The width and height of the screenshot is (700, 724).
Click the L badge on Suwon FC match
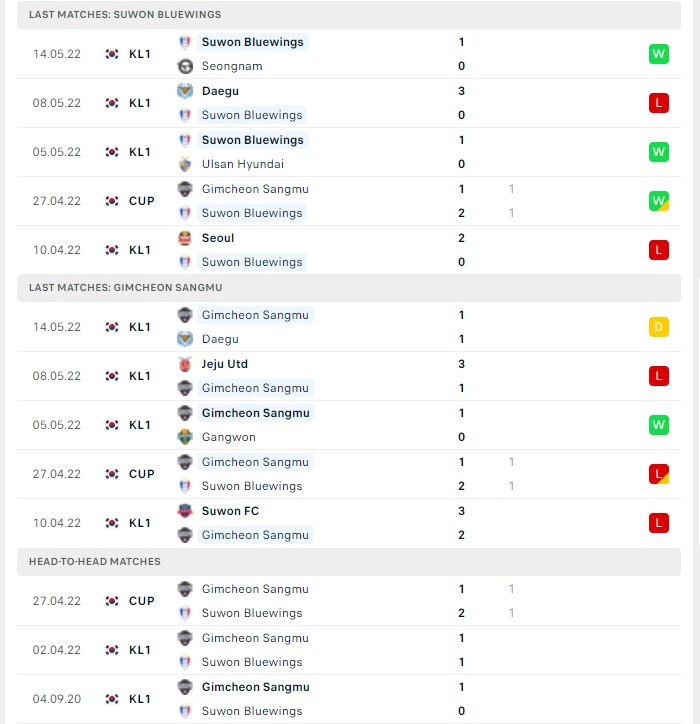coord(658,523)
